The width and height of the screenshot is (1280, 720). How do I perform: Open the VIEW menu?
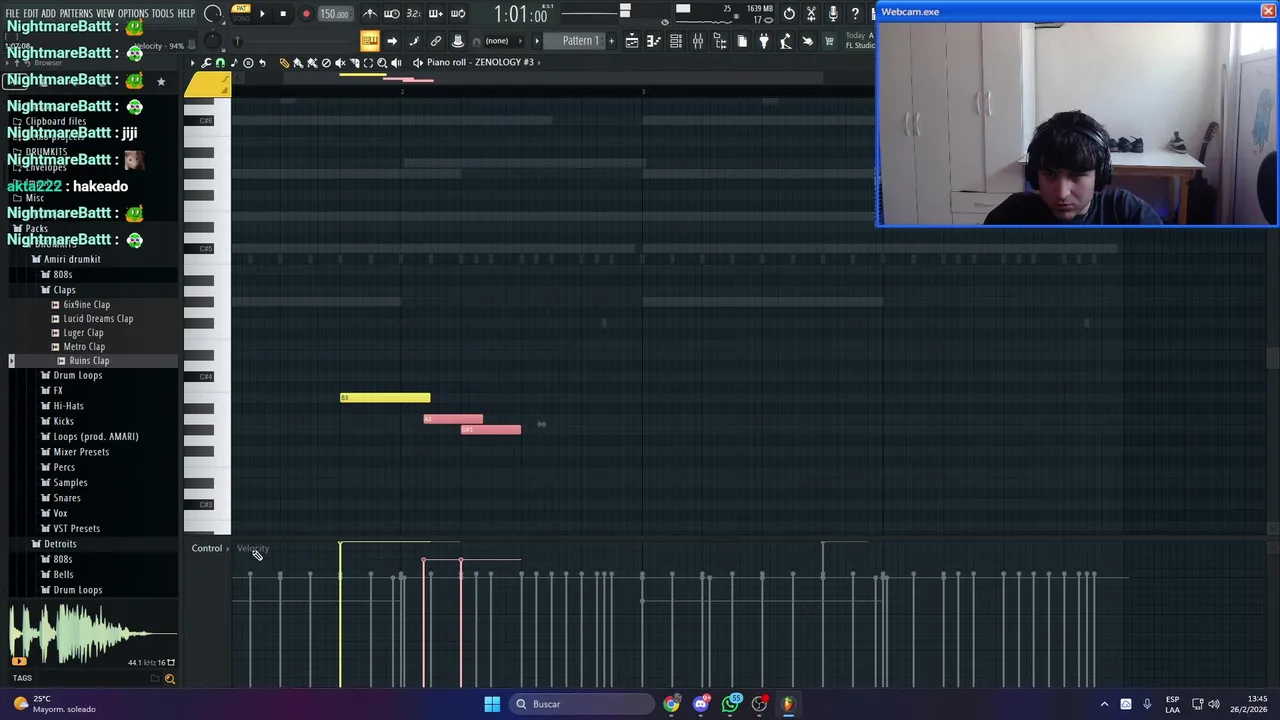105,14
